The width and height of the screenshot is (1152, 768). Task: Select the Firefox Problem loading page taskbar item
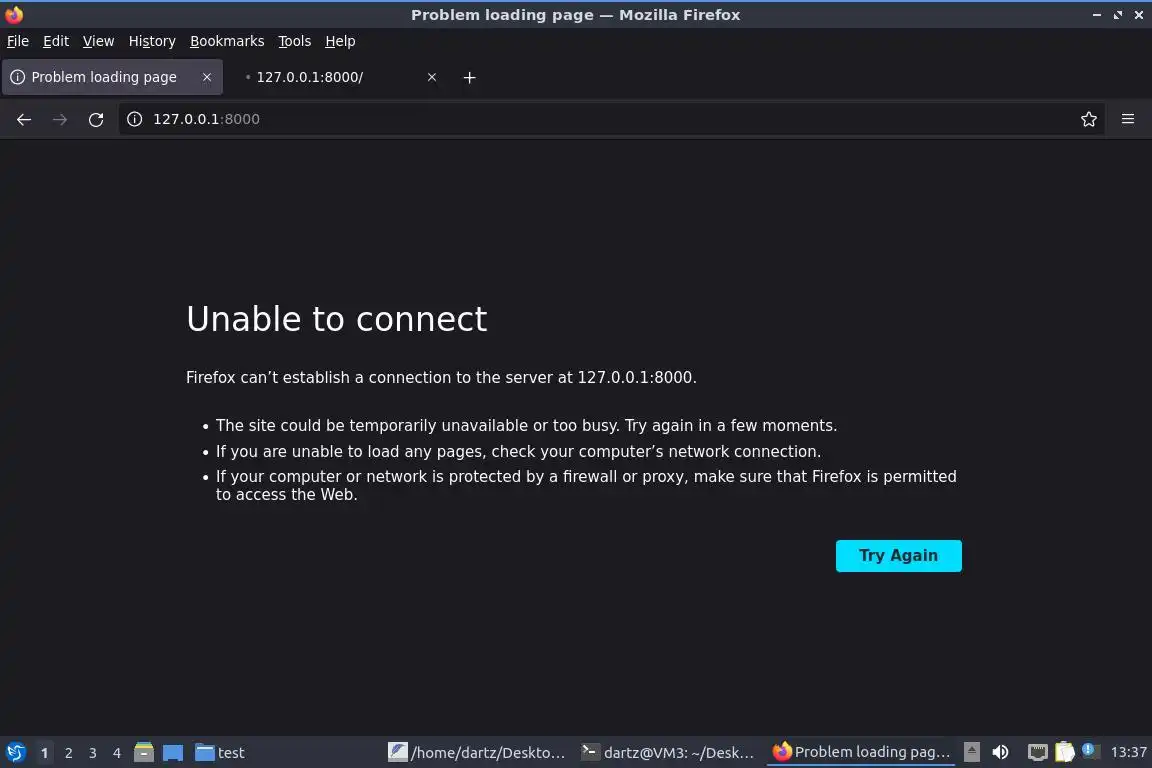tap(861, 753)
